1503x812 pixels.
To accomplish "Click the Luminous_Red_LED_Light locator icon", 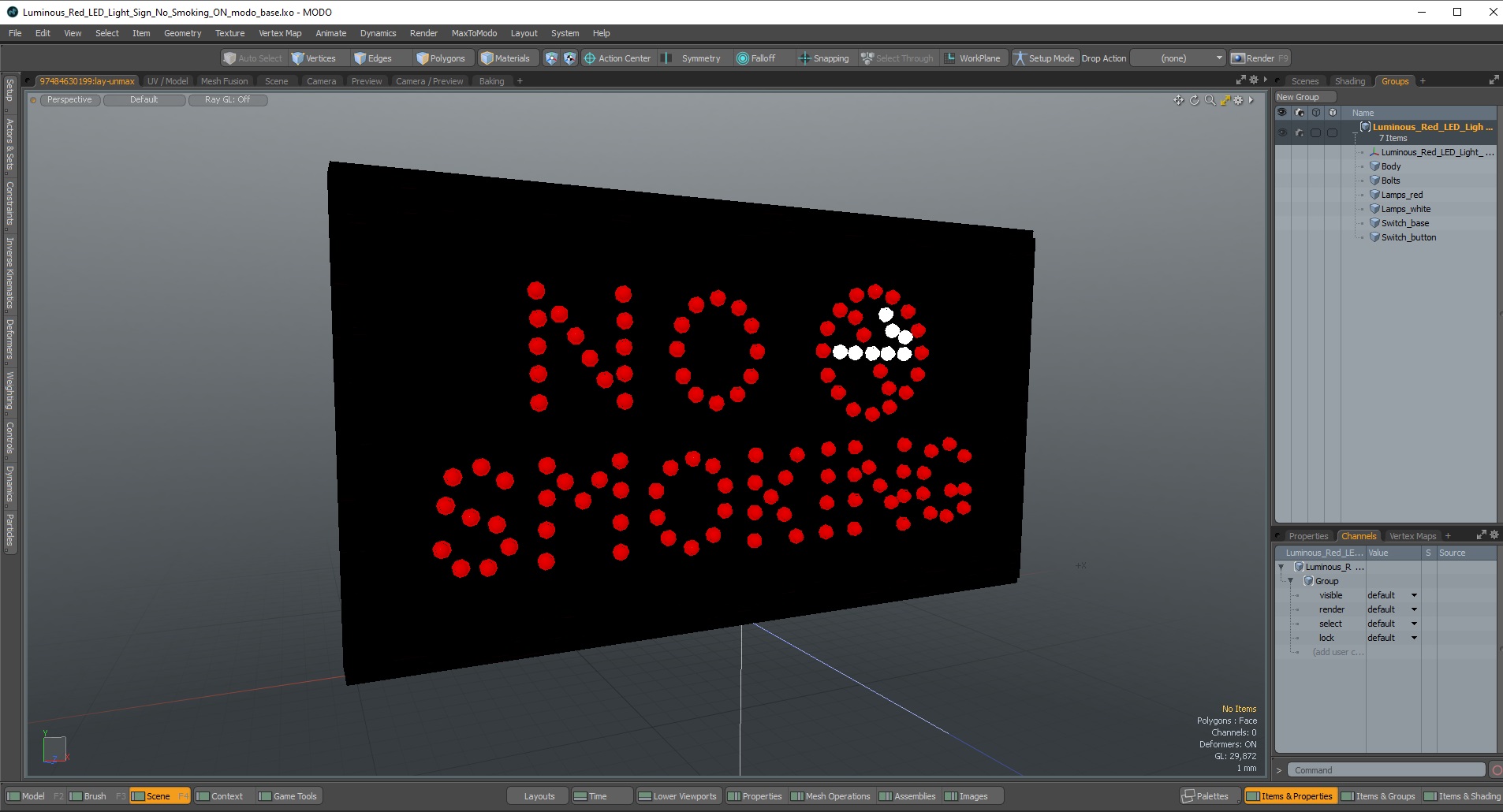I will [x=1374, y=152].
